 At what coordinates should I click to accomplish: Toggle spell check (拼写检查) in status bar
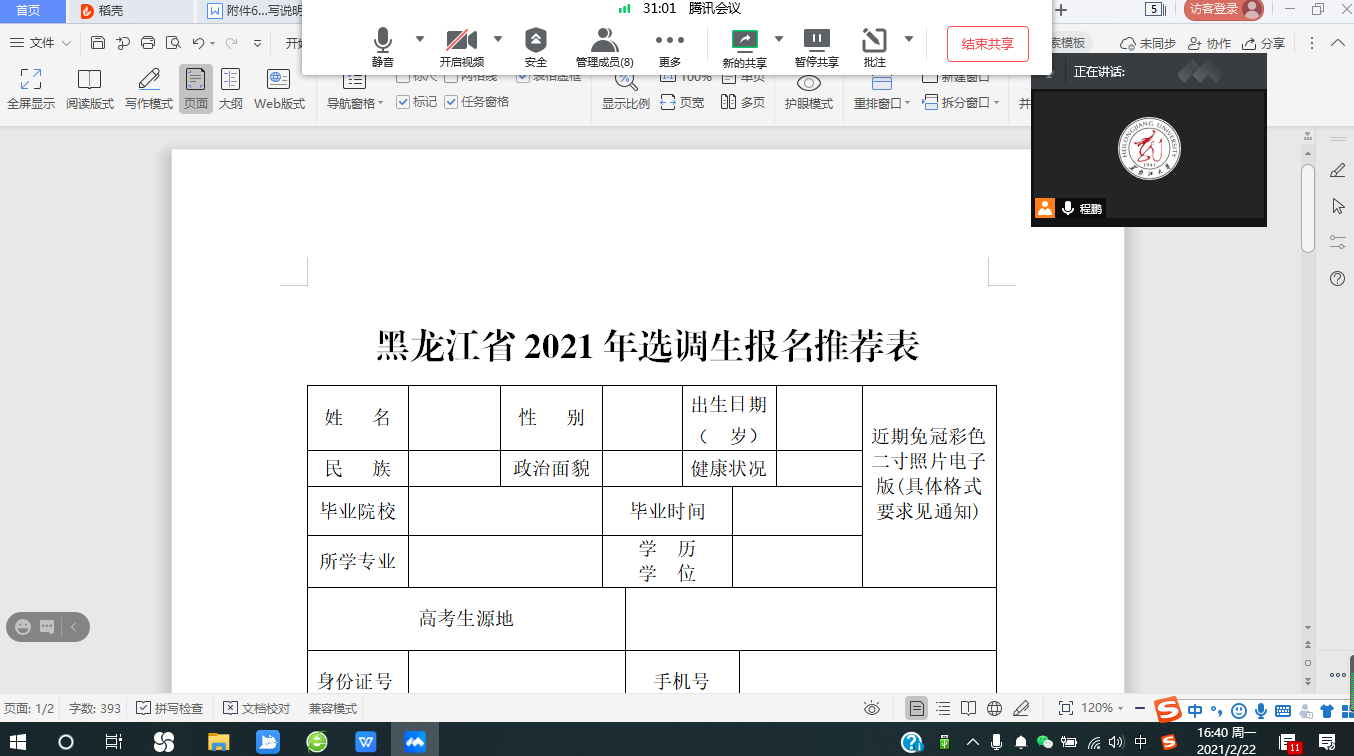(169, 708)
